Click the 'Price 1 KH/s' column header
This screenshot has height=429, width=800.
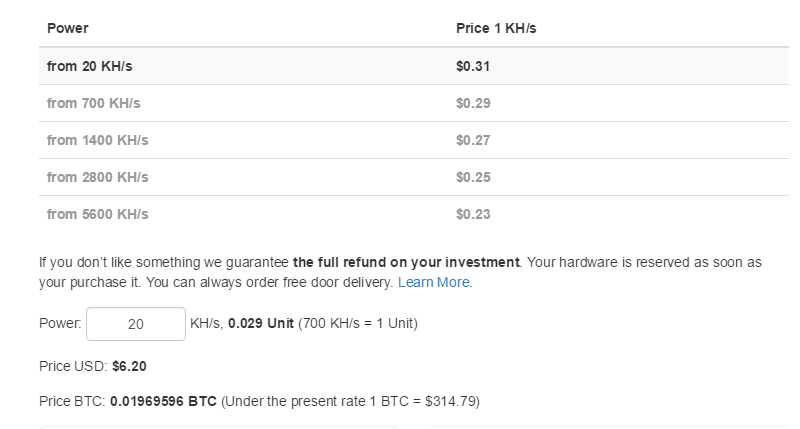point(496,29)
